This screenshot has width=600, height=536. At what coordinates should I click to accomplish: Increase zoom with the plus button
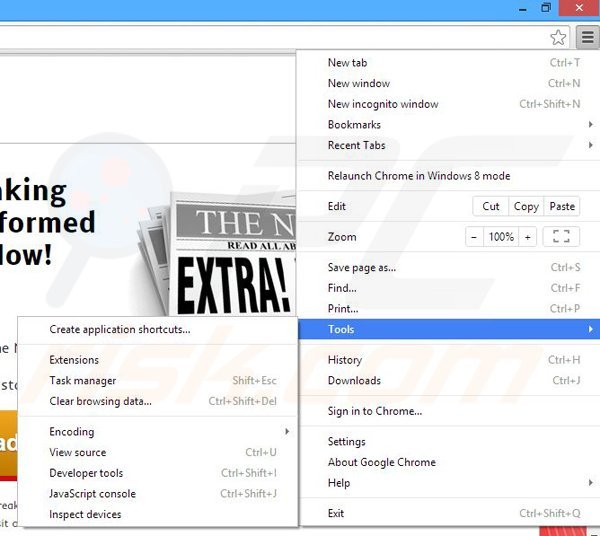click(x=528, y=237)
